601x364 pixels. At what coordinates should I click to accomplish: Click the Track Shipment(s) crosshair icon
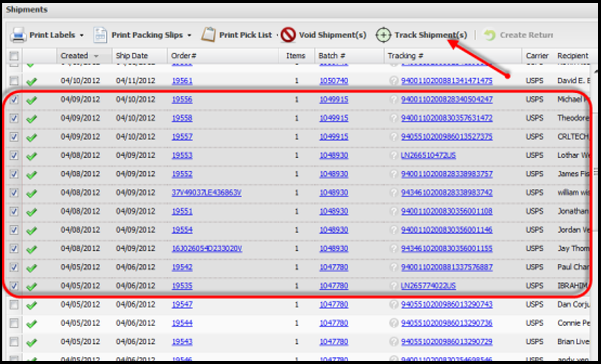(383, 35)
